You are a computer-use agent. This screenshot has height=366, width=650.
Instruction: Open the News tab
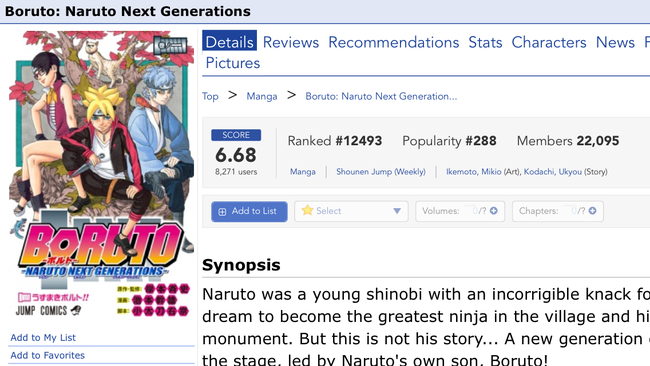pos(615,42)
